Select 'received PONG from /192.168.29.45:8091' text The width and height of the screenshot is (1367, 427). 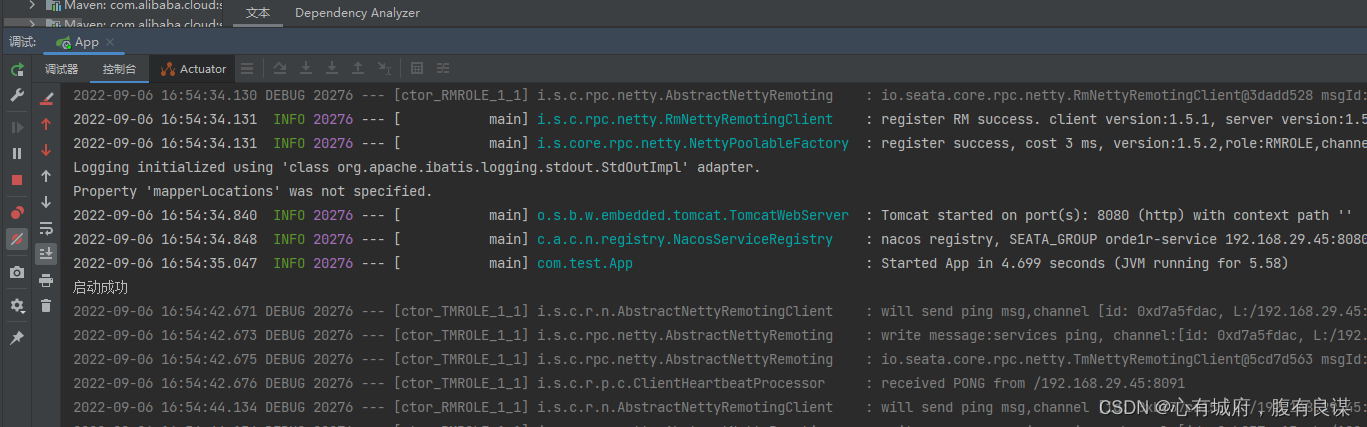click(x=1033, y=383)
